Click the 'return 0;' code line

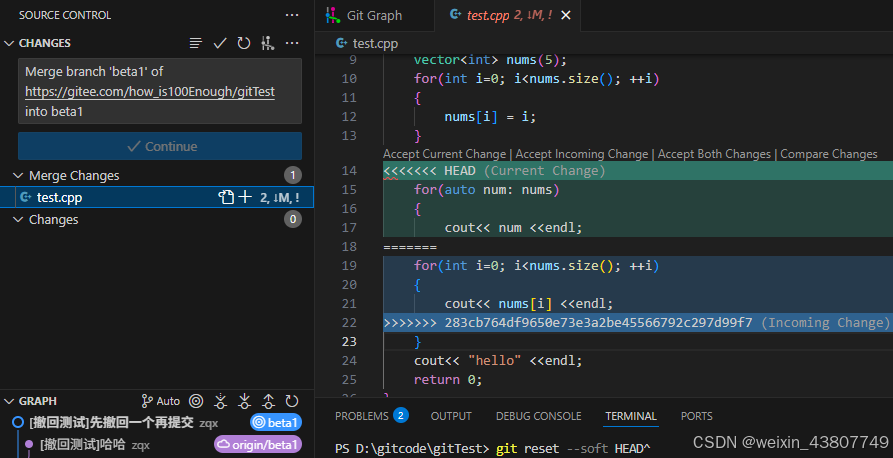[x=448, y=379]
